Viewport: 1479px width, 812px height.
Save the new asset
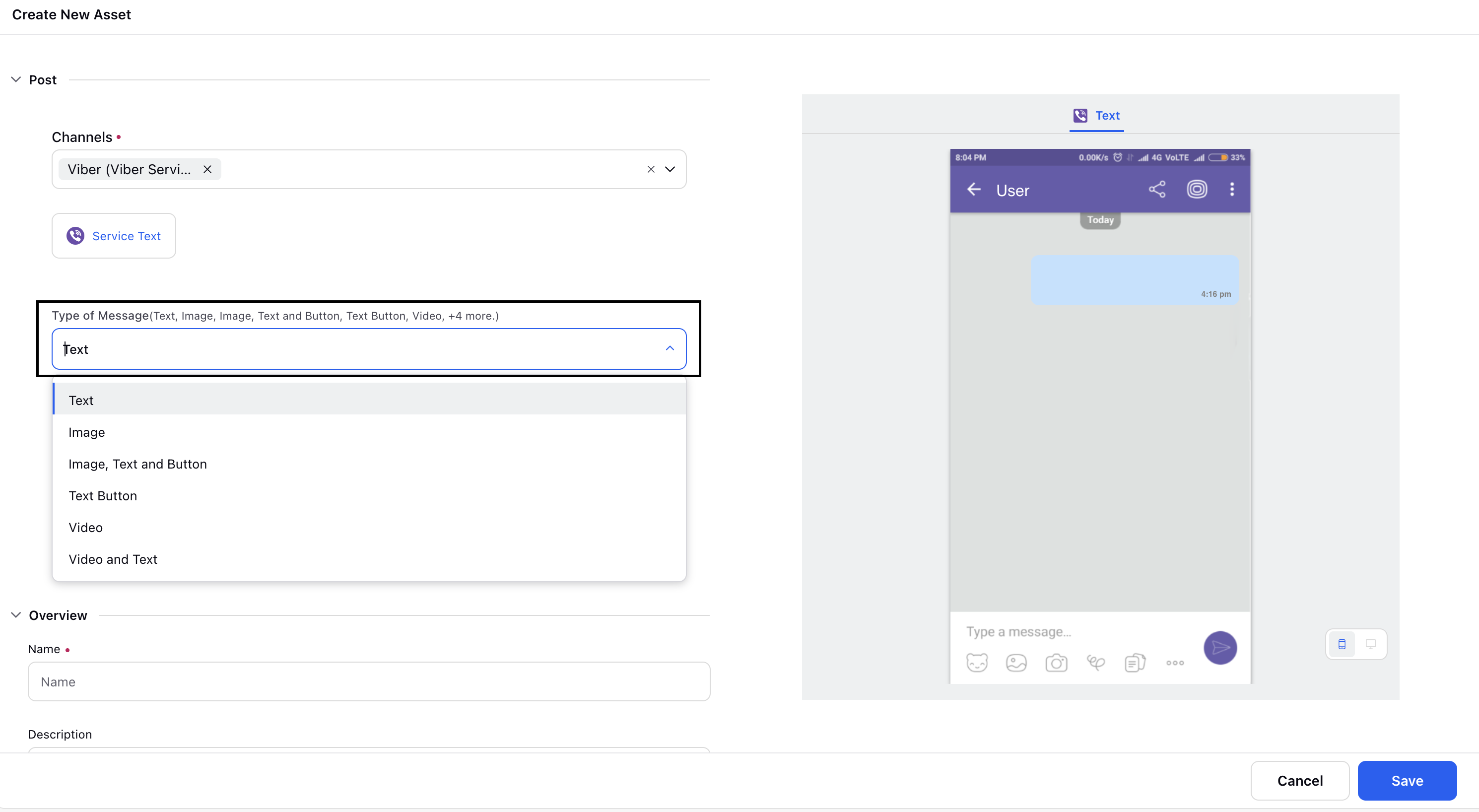tap(1407, 780)
